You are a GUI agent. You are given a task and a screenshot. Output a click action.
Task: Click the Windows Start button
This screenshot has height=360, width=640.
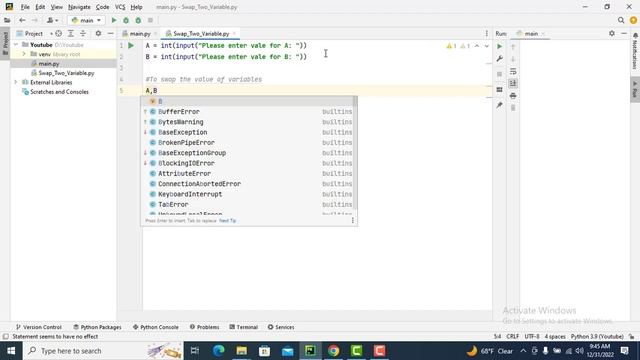[11, 351]
